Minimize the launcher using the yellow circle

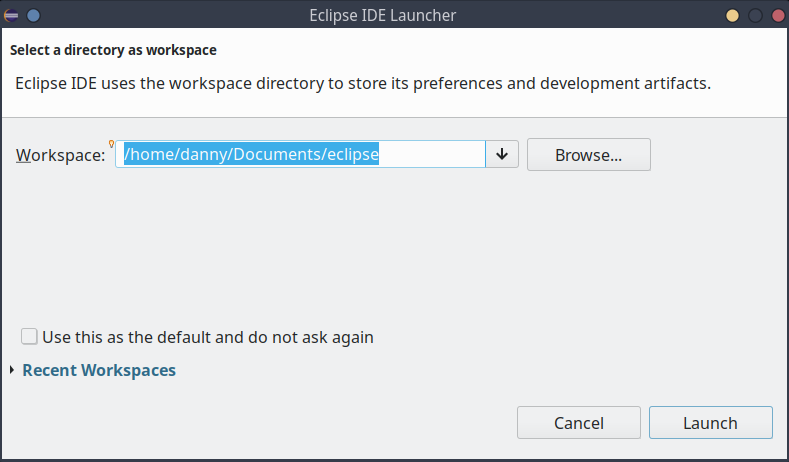pyautogui.click(x=733, y=15)
